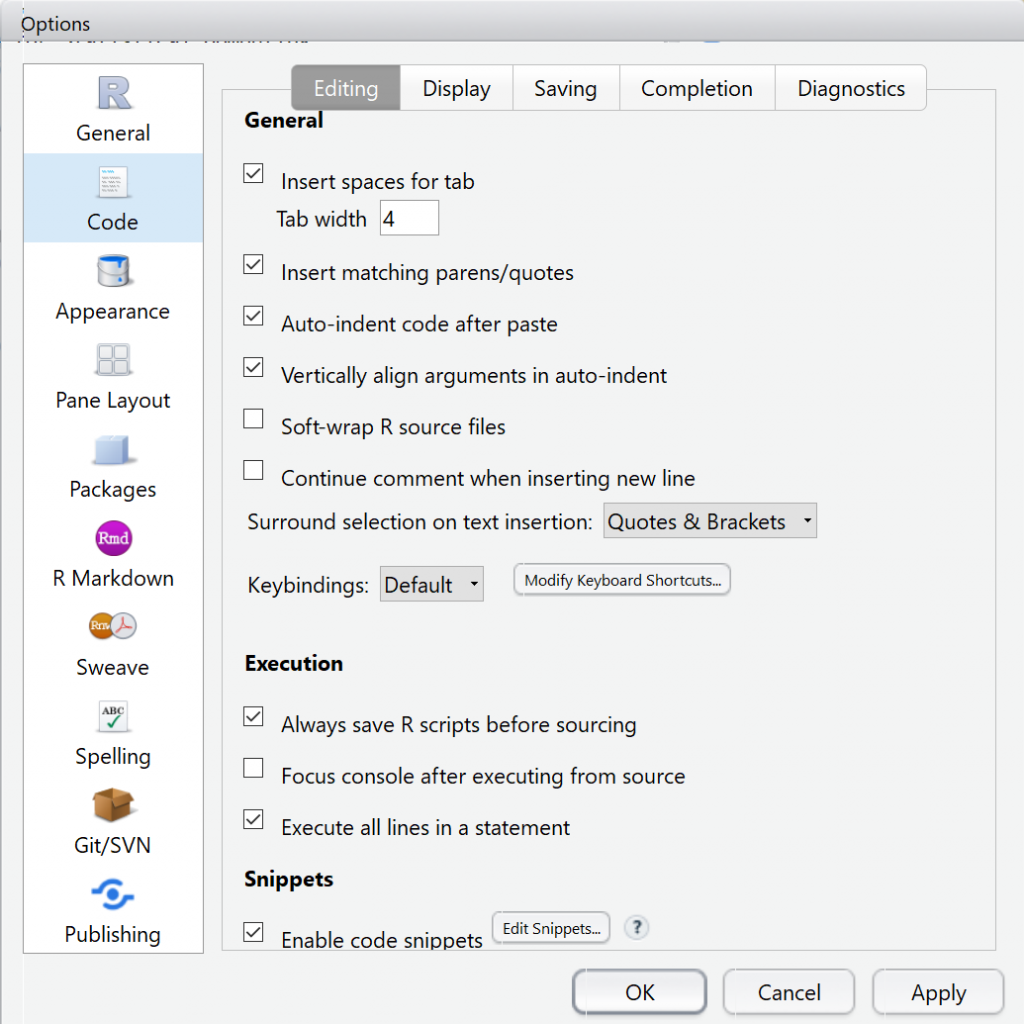Viewport: 1024px width, 1024px height.
Task: Select the R Markdown label in sidebar
Action: point(113,578)
